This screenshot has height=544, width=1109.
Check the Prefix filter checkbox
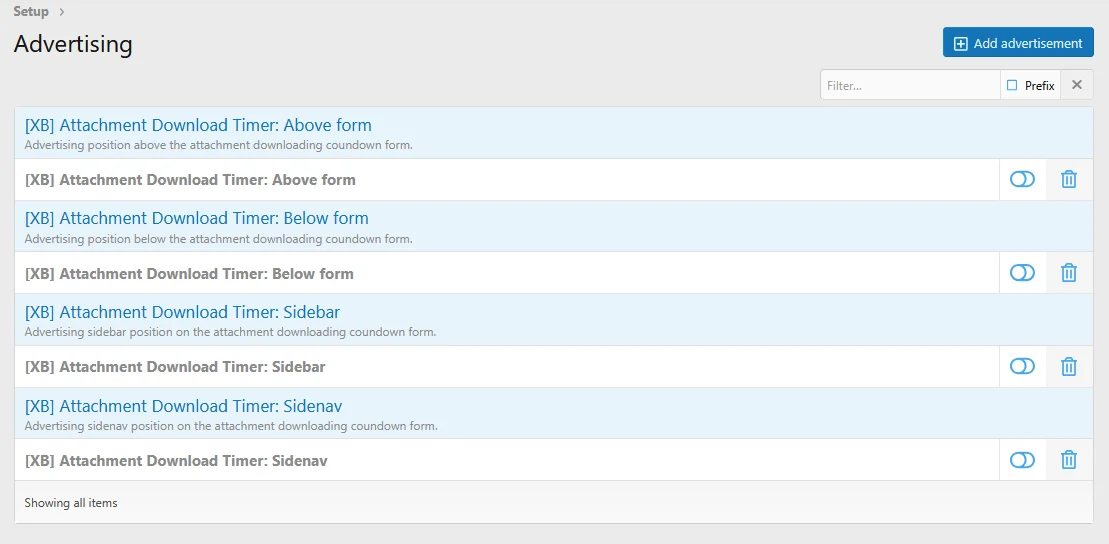(1012, 86)
